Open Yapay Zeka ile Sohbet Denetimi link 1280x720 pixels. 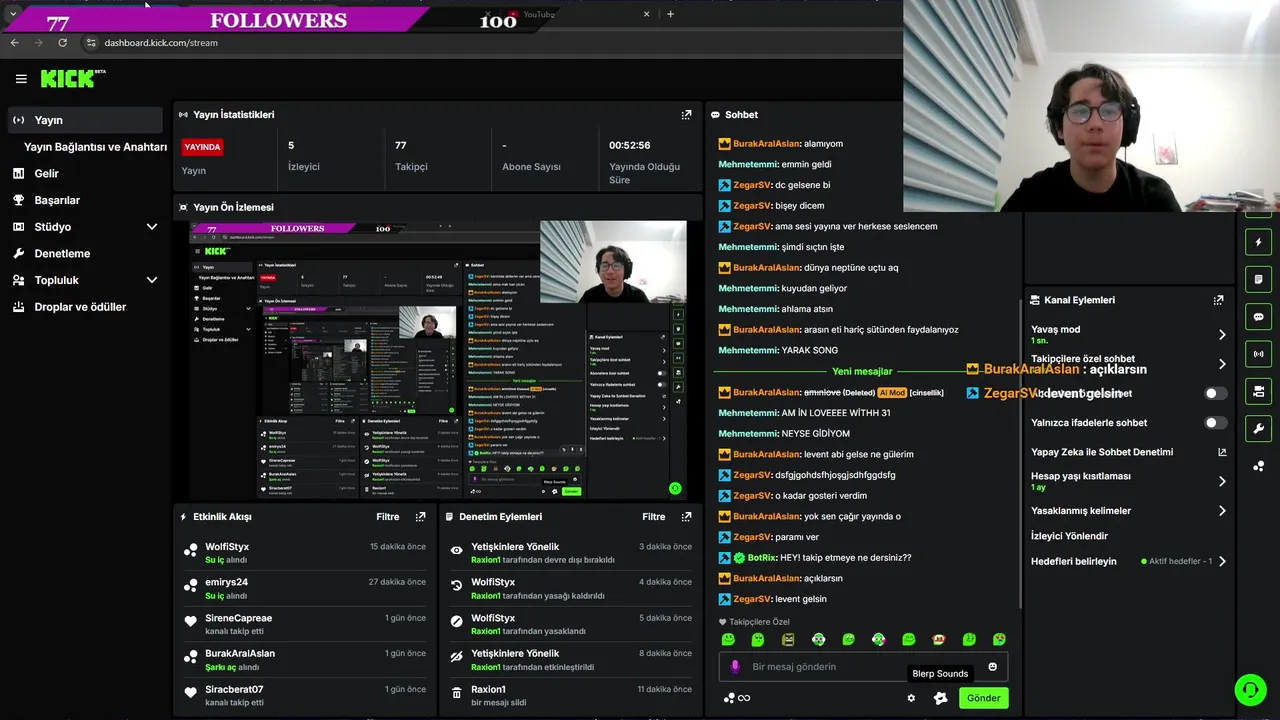coord(1222,452)
